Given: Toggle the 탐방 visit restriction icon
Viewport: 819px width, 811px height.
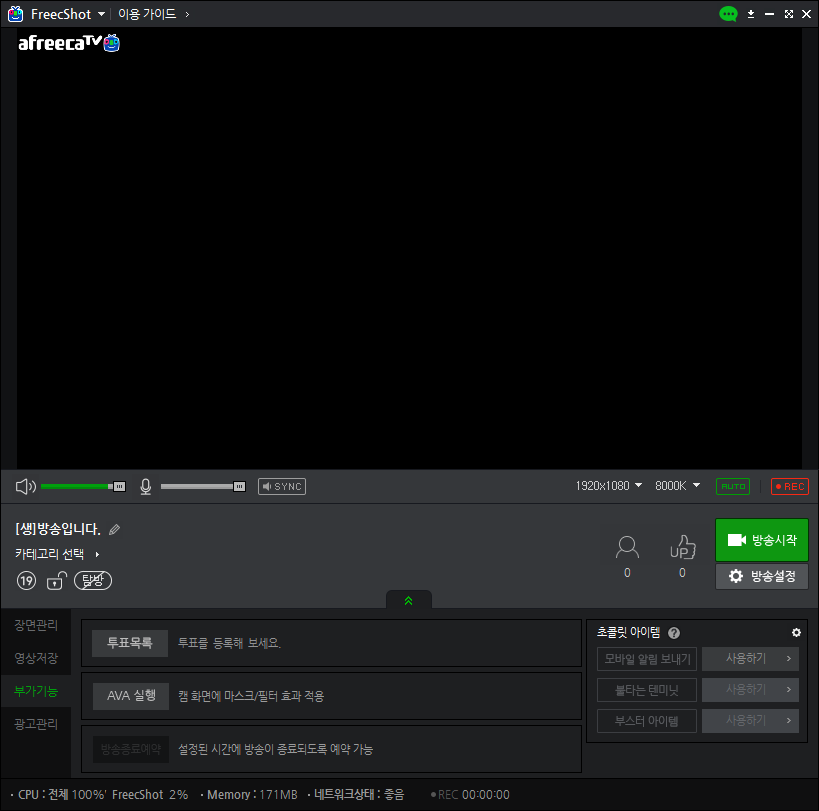Looking at the screenshot, I should [93, 581].
